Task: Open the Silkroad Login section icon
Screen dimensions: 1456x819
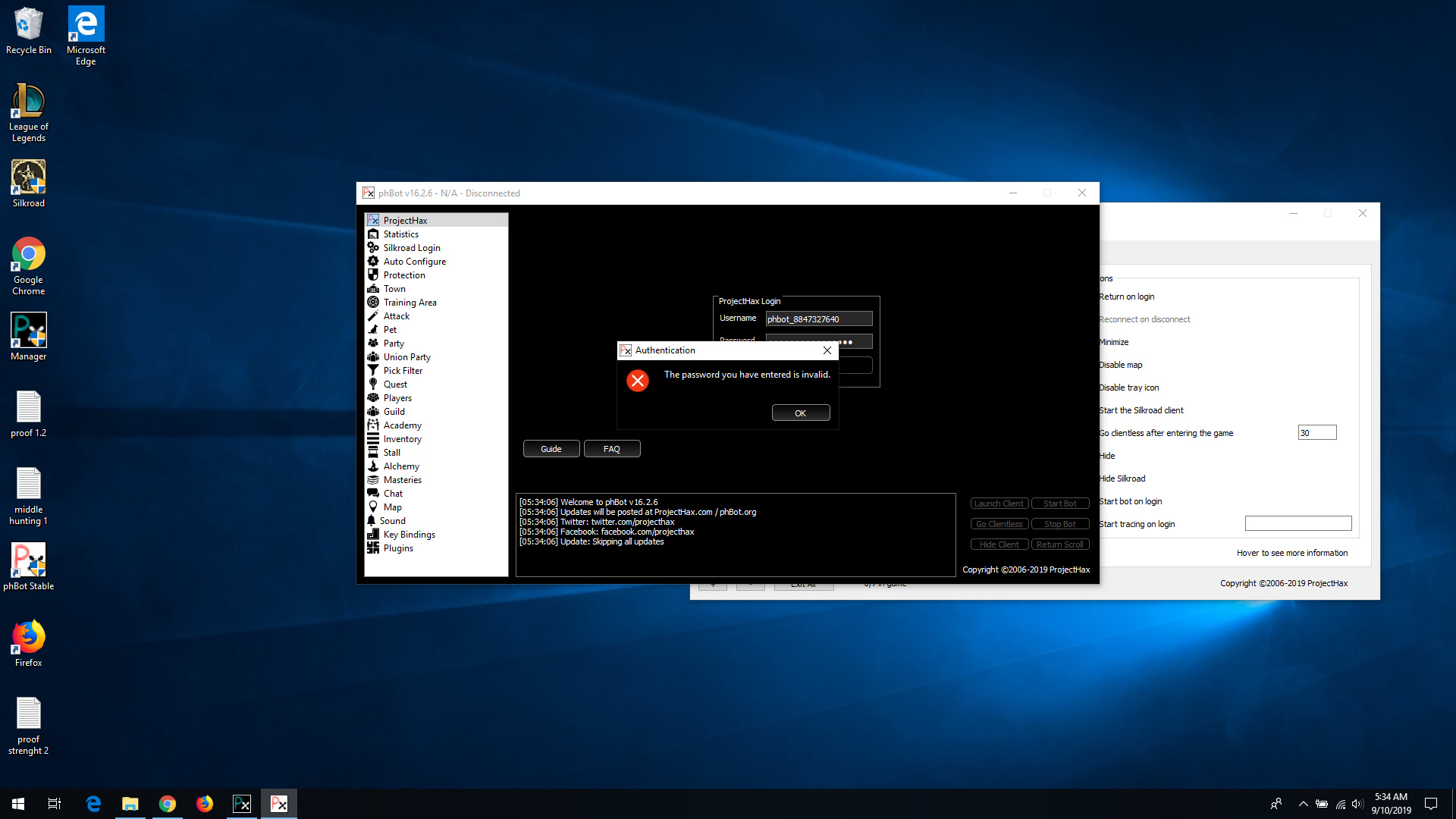Action: pos(373,248)
